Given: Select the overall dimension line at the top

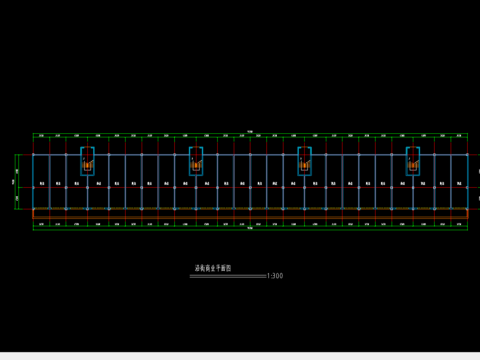Looking at the screenshot, I should (250, 133).
